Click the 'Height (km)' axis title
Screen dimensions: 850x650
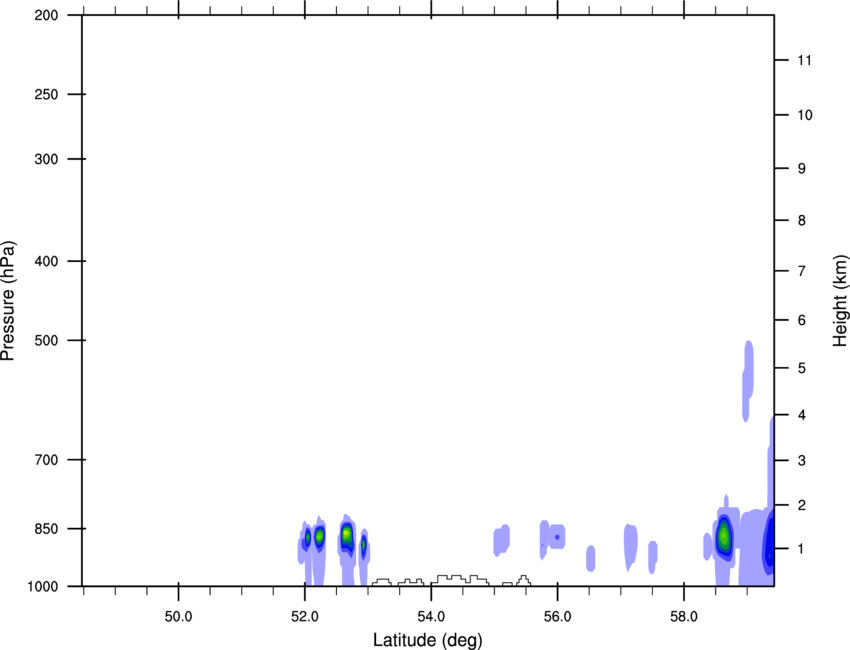coord(840,301)
